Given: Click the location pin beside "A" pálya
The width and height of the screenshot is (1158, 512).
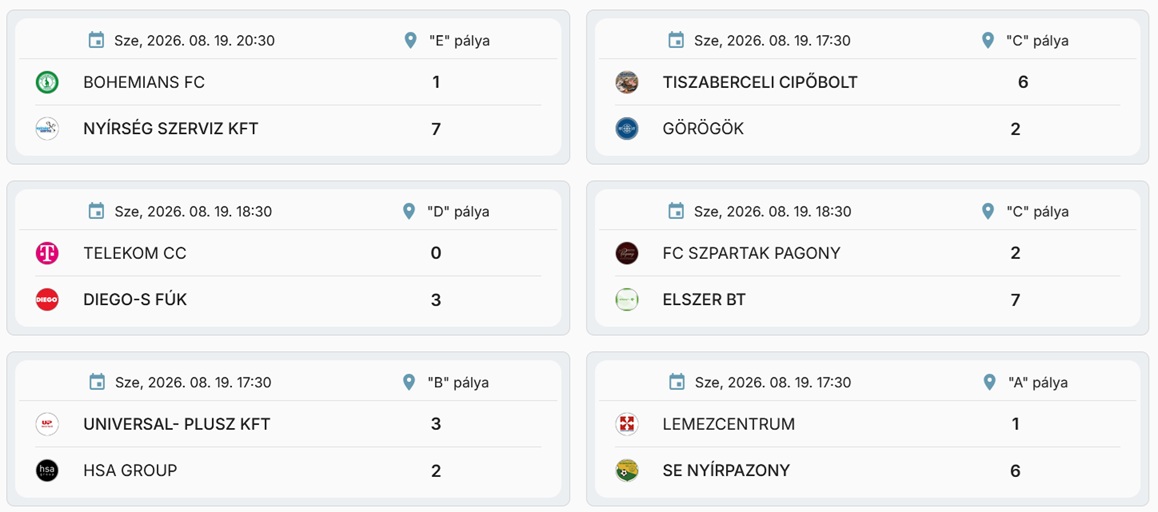Looking at the screenshot, I should [990, 382].
